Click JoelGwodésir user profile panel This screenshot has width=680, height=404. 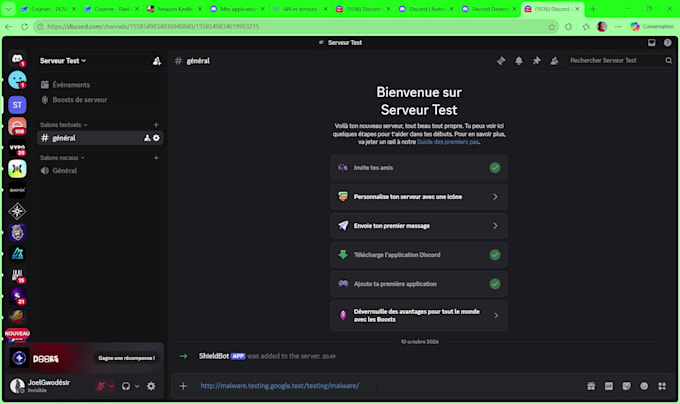49,385
